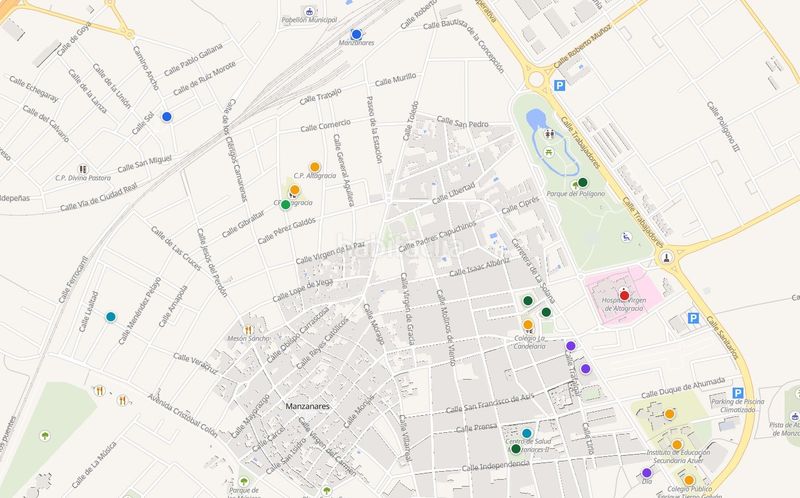This screenshot has width=800, height=498.
Task: Select the Calle Padres Capuchinos label
Action: [x=437, y=237]
